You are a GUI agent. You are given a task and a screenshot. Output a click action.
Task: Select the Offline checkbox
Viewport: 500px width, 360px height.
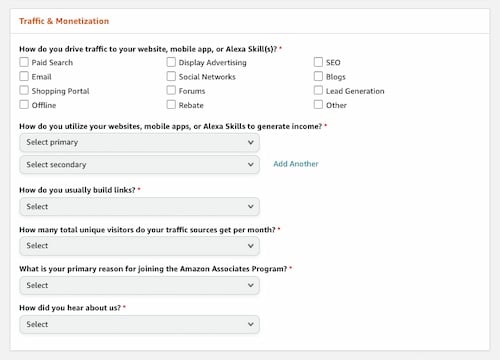tap(24, 105)
